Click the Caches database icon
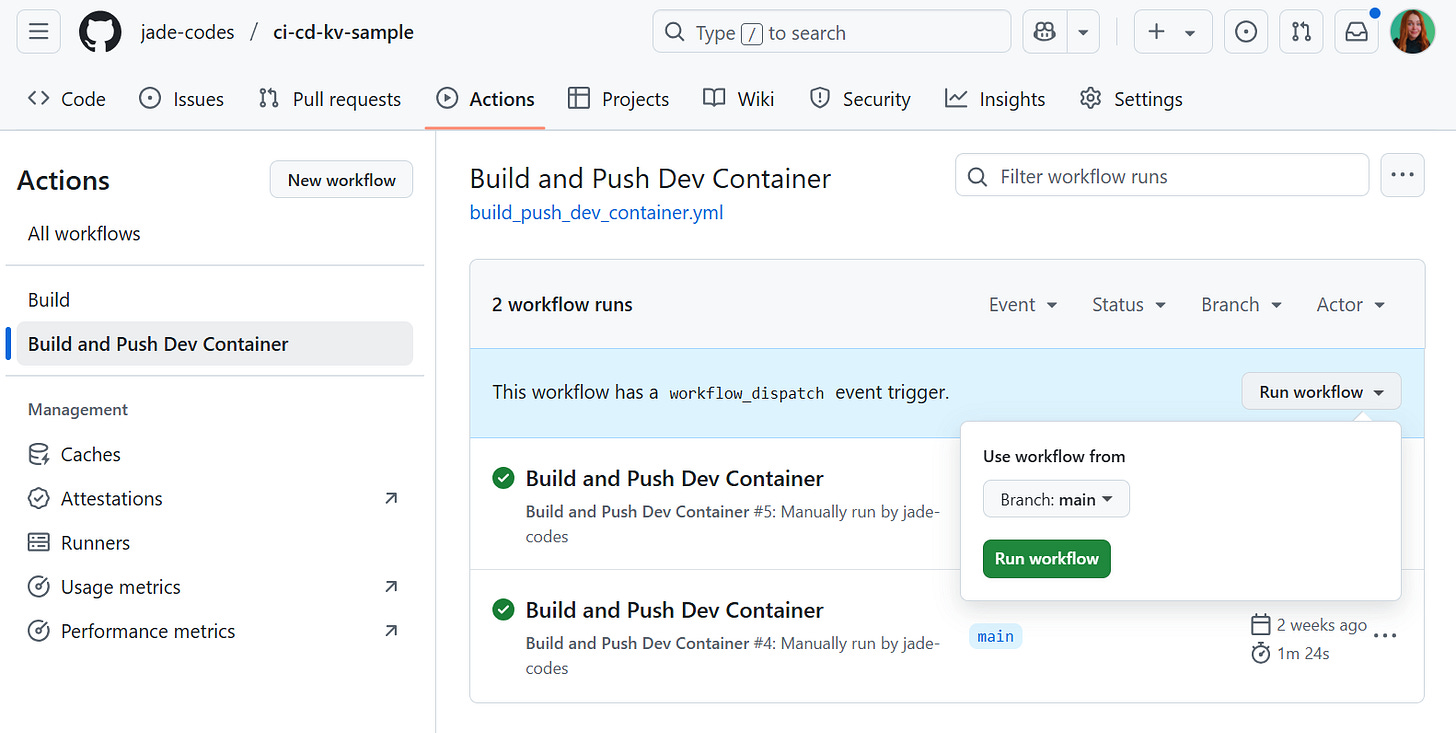Image resolution: width=1456 pixels, height=733 pixels. 39,454
